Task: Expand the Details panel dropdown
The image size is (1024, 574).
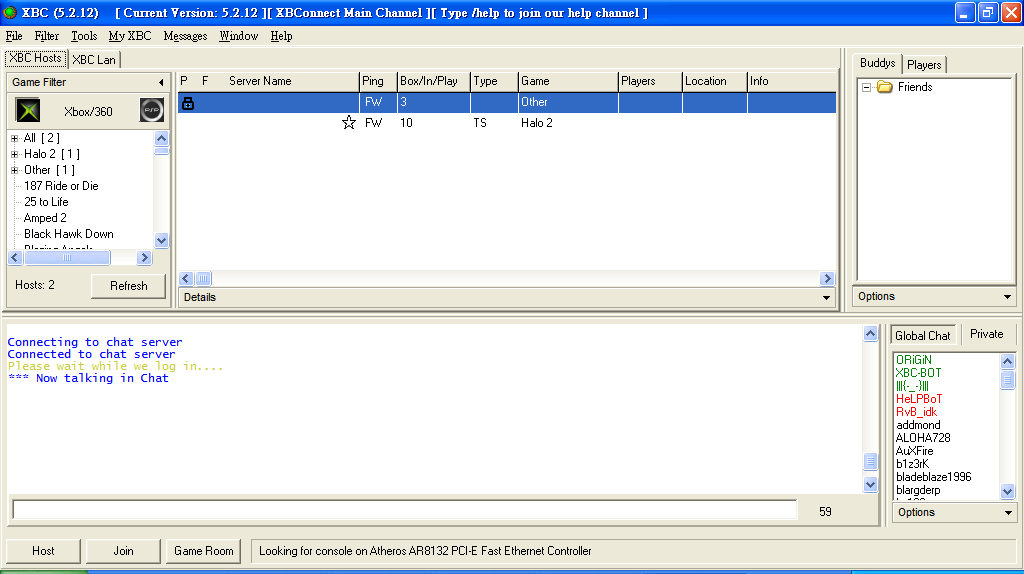Action: pos(826,298)
